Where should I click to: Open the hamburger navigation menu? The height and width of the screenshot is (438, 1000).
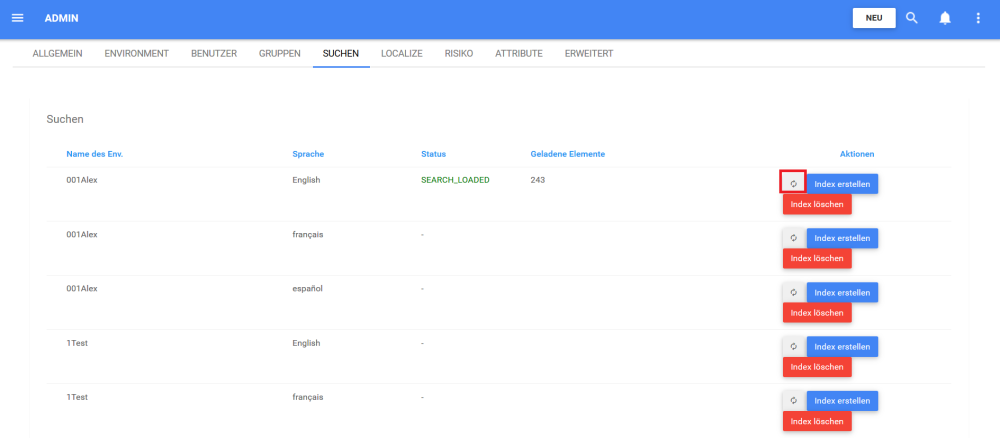18,18
